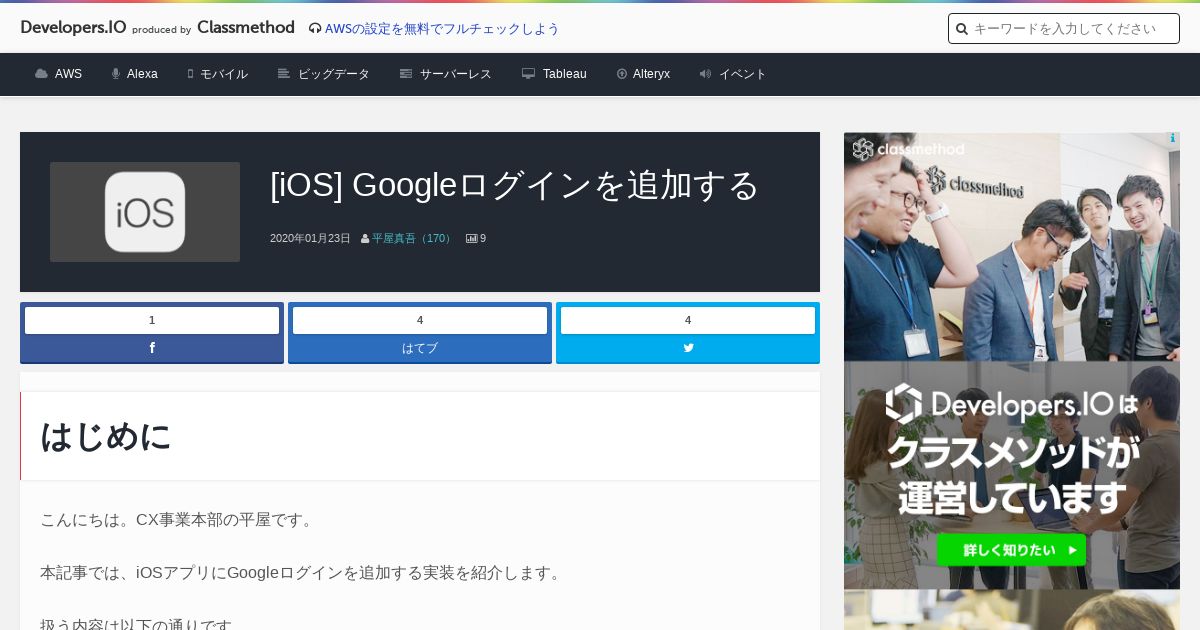
Task: Bookmark article with はてブ button
Action: (x=420, y=348)
